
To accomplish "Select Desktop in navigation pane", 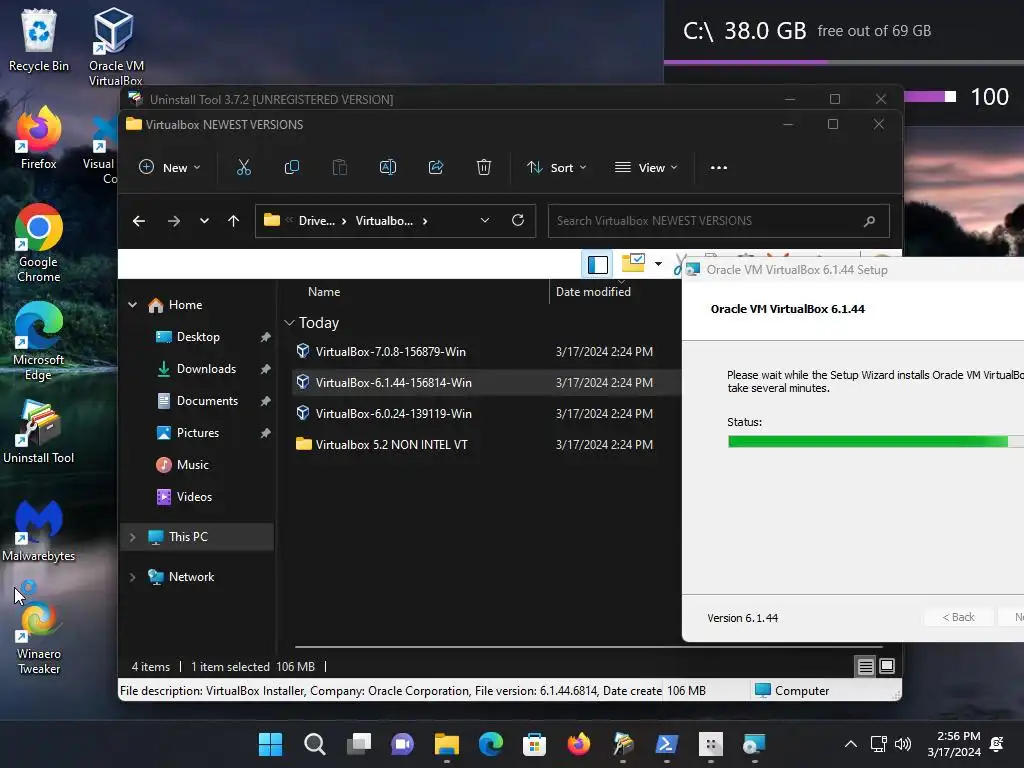I will tap(197, 337).
